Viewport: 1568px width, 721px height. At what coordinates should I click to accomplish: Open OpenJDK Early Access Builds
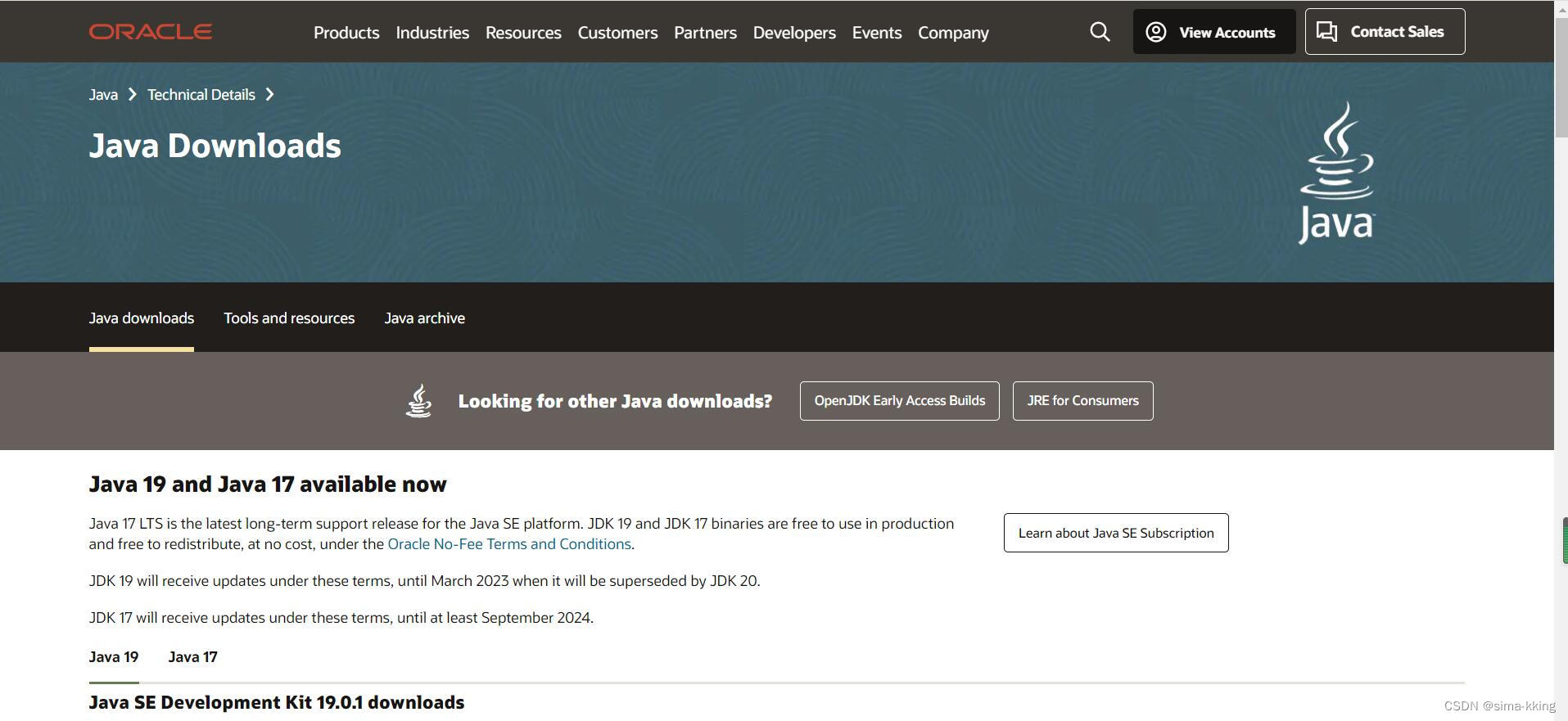[x=899, y=401]
